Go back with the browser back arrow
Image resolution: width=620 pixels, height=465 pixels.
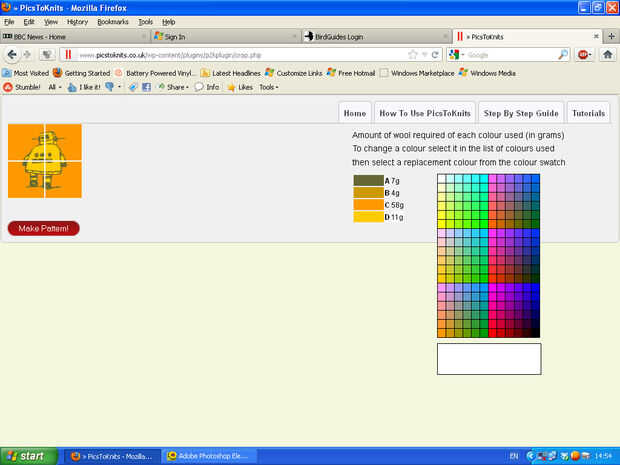[12, 55]
